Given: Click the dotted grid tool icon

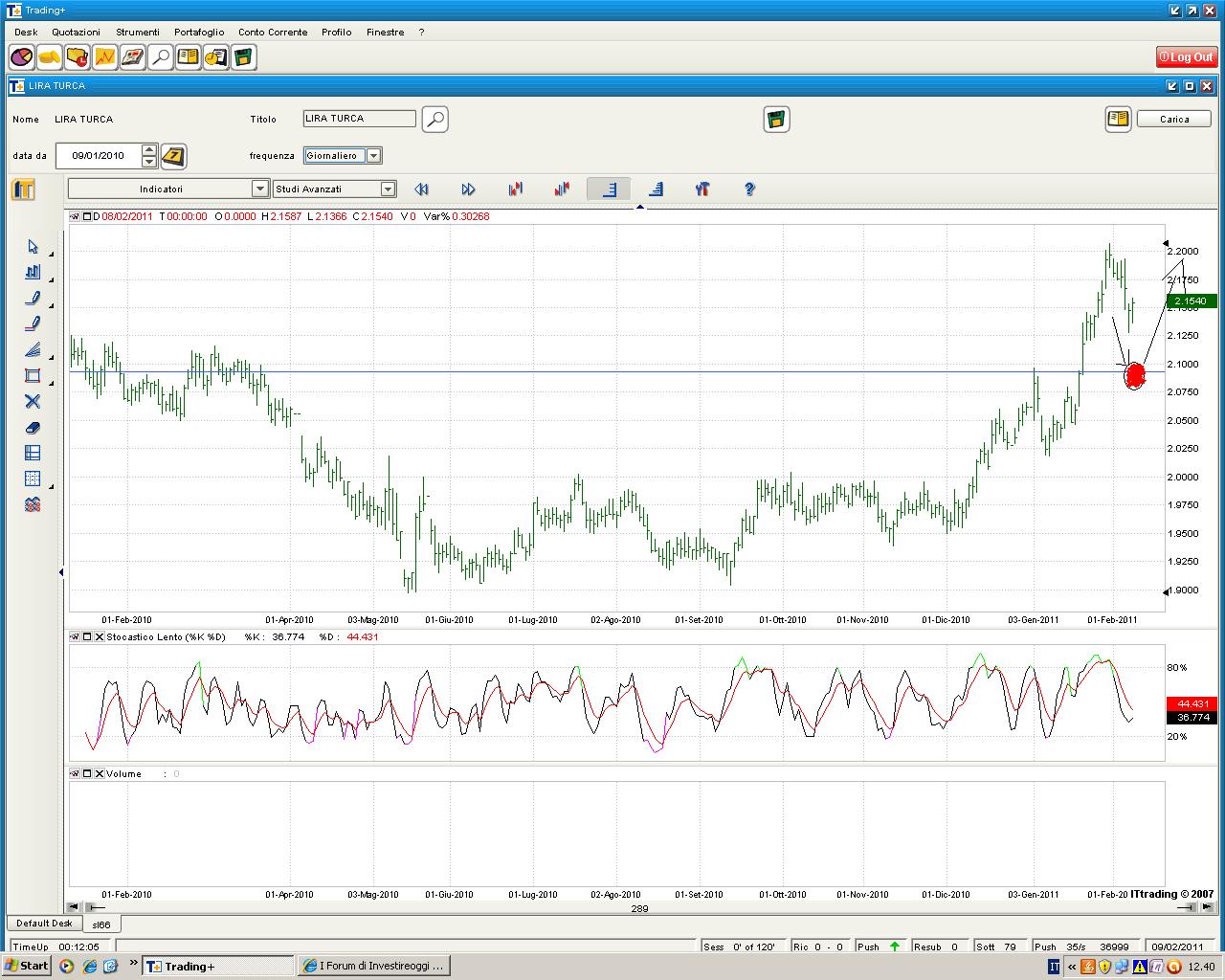Looking at the screenshot, I should click(33, 479).
